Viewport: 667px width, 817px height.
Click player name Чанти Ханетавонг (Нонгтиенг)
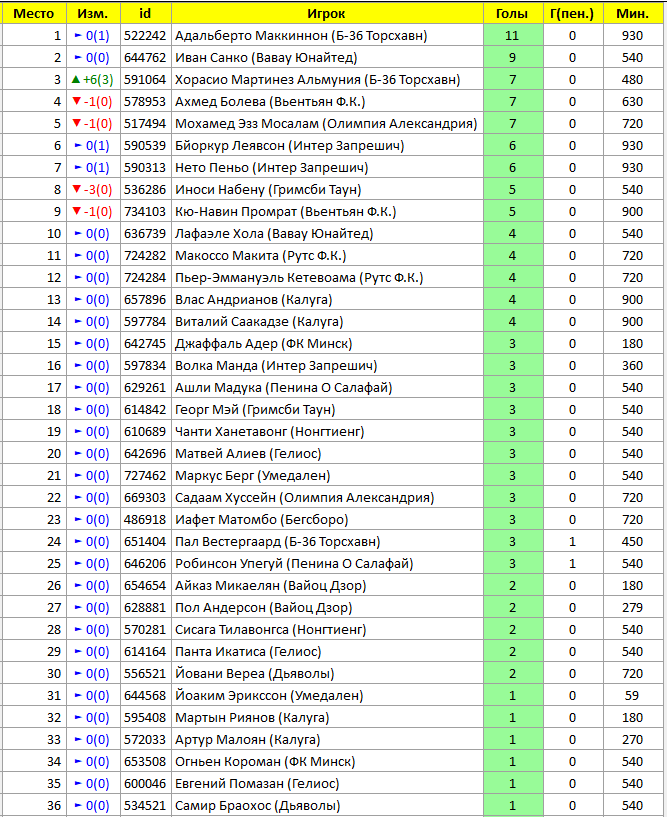(x=269, y=432)
